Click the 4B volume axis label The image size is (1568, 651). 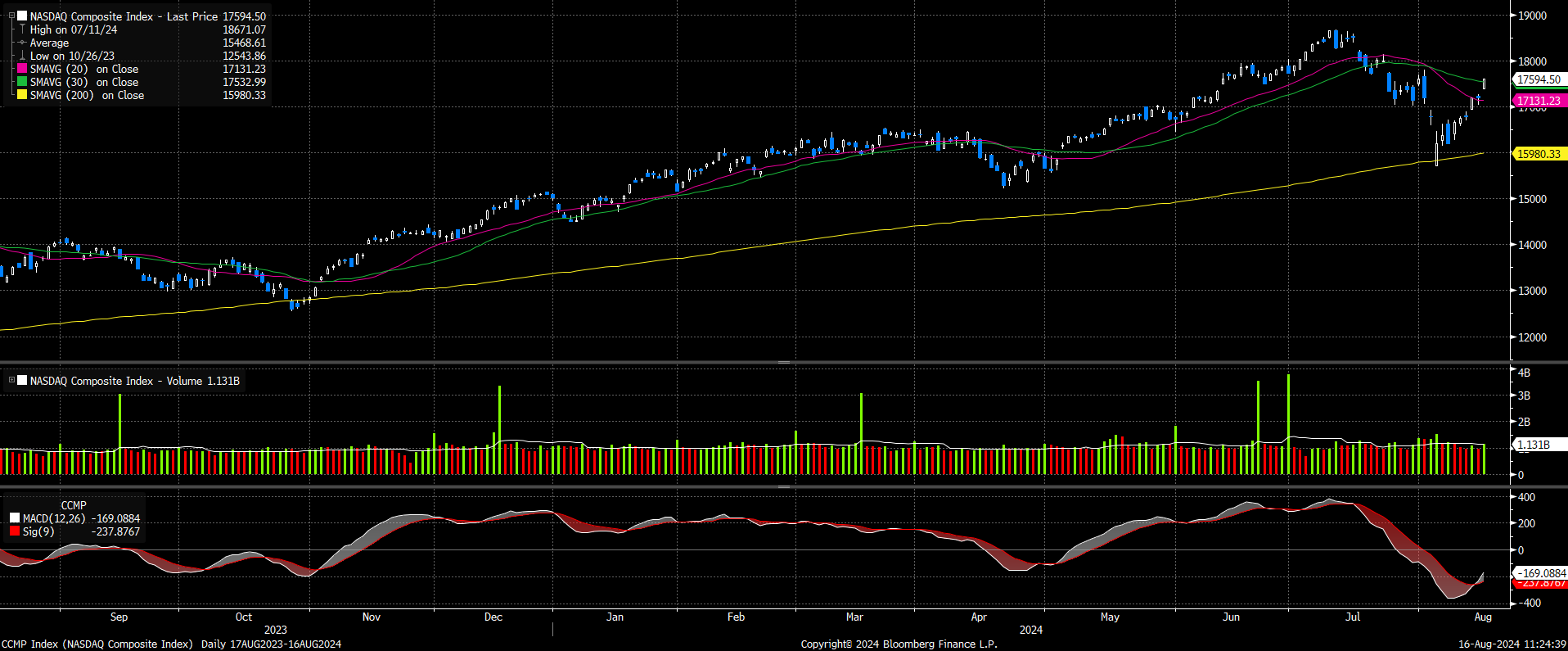[x=1524, y=373]
